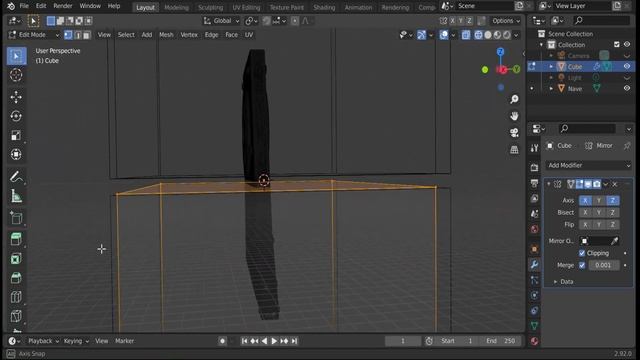Select the Knife tool
This screenshot has width=640, height=360.
(x=16, y=316)
